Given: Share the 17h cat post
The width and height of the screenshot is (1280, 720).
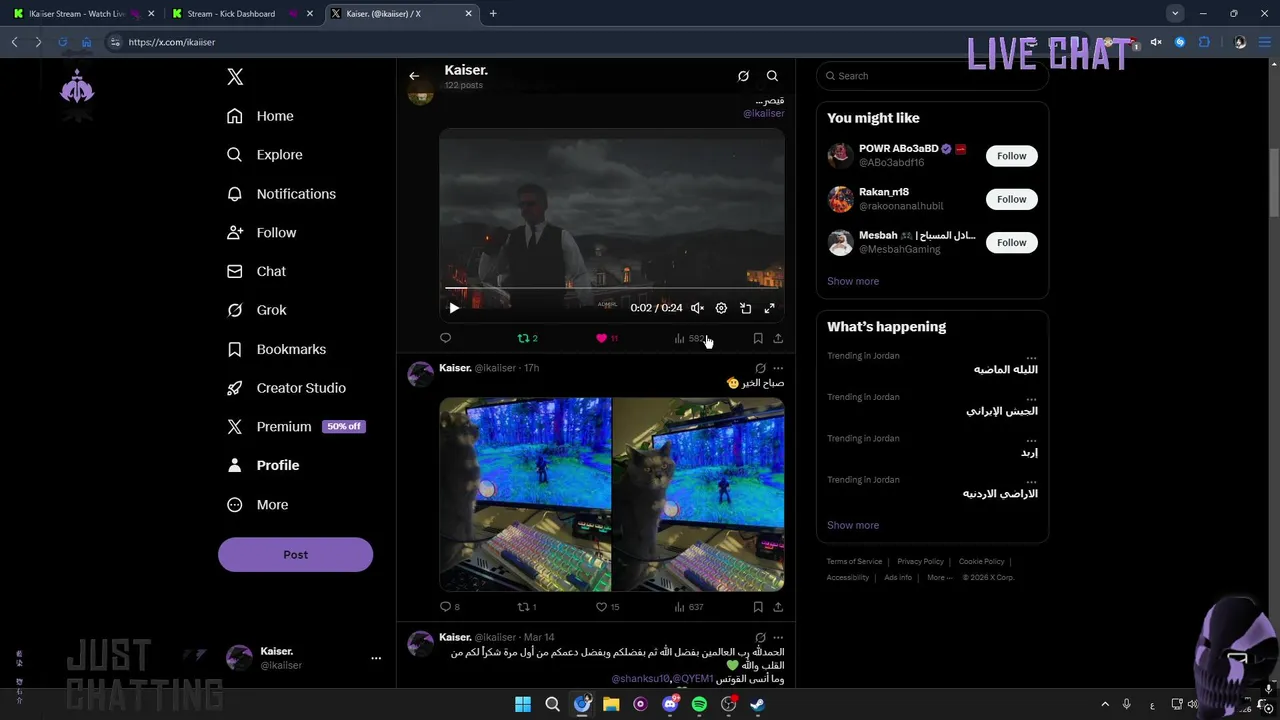Looking at the screenshot, I should [778, 607].
